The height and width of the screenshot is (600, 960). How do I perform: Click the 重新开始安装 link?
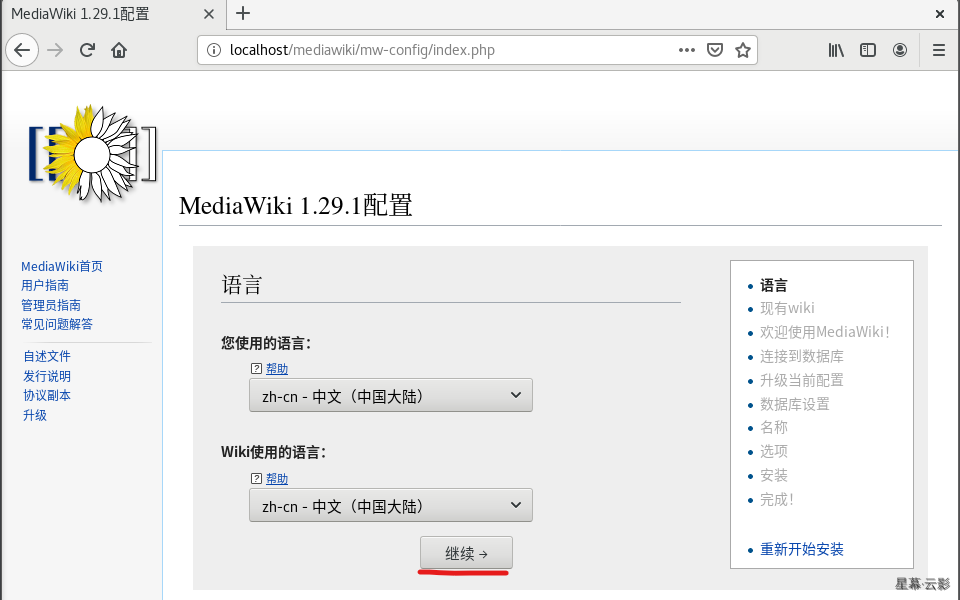pos(801,549)
